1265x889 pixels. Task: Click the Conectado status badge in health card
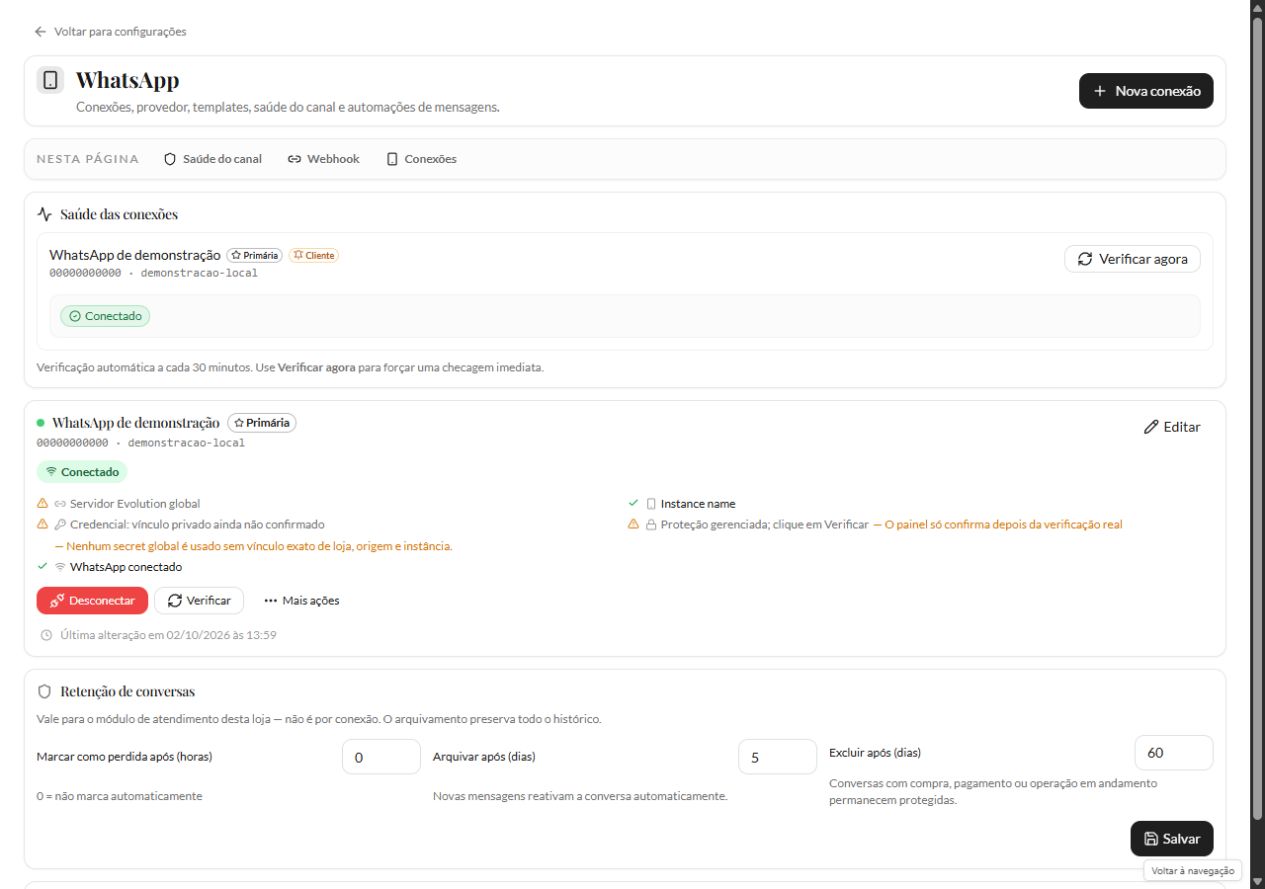click(105, 316)
